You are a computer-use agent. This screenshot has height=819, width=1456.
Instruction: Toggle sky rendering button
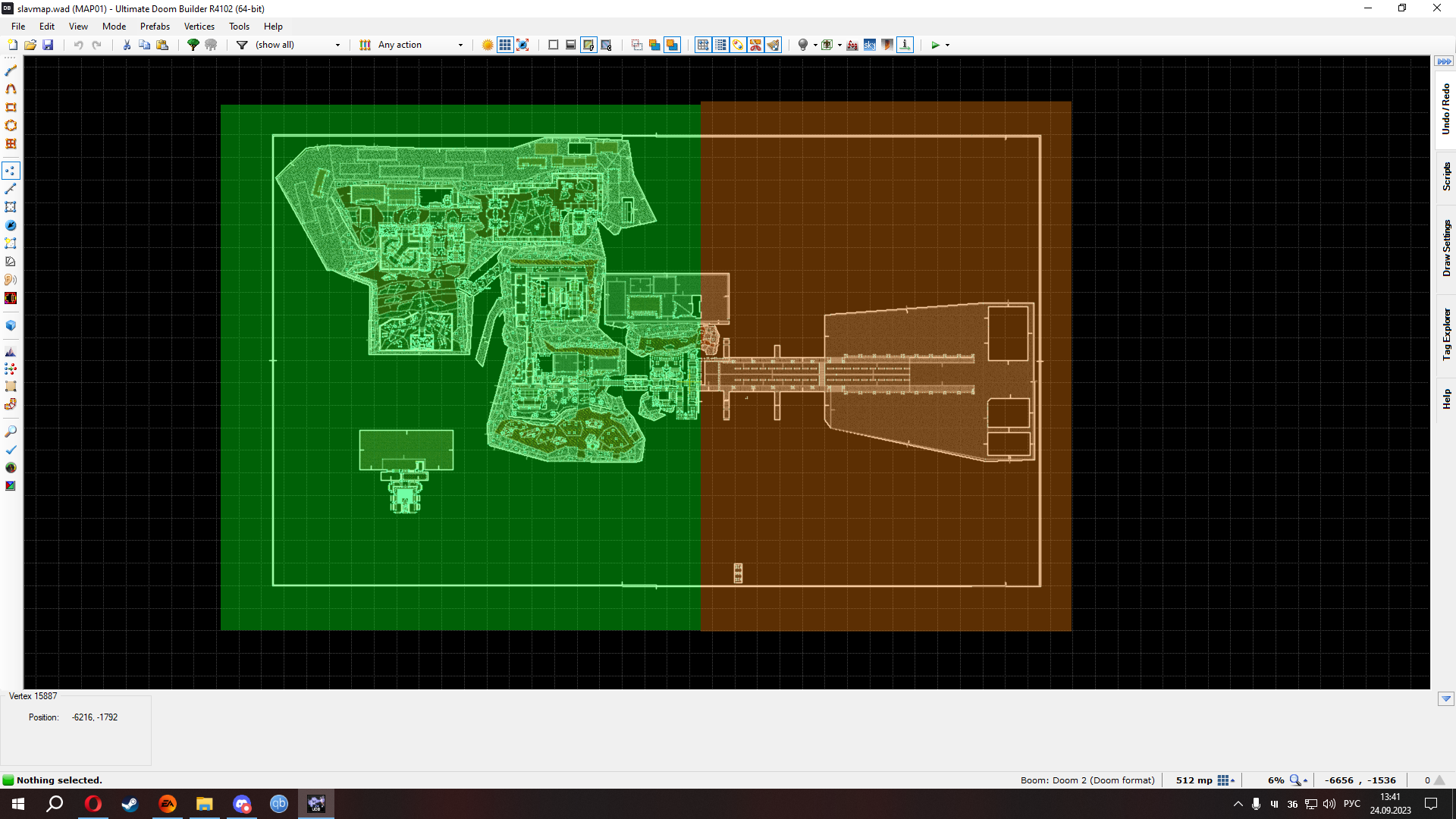[870, 45]
